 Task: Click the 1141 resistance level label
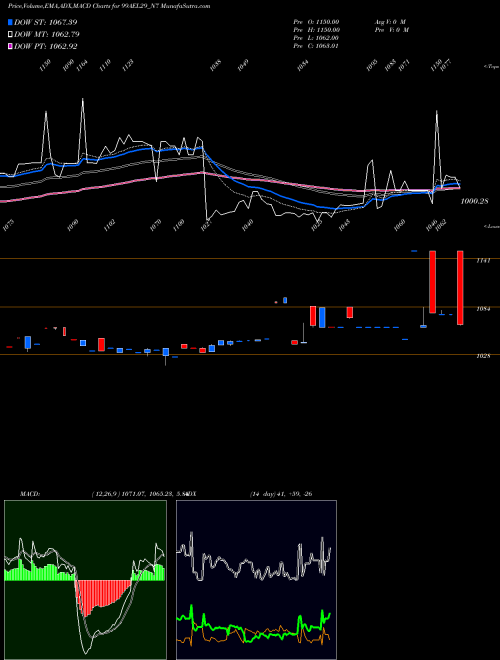tap(483, 261)
